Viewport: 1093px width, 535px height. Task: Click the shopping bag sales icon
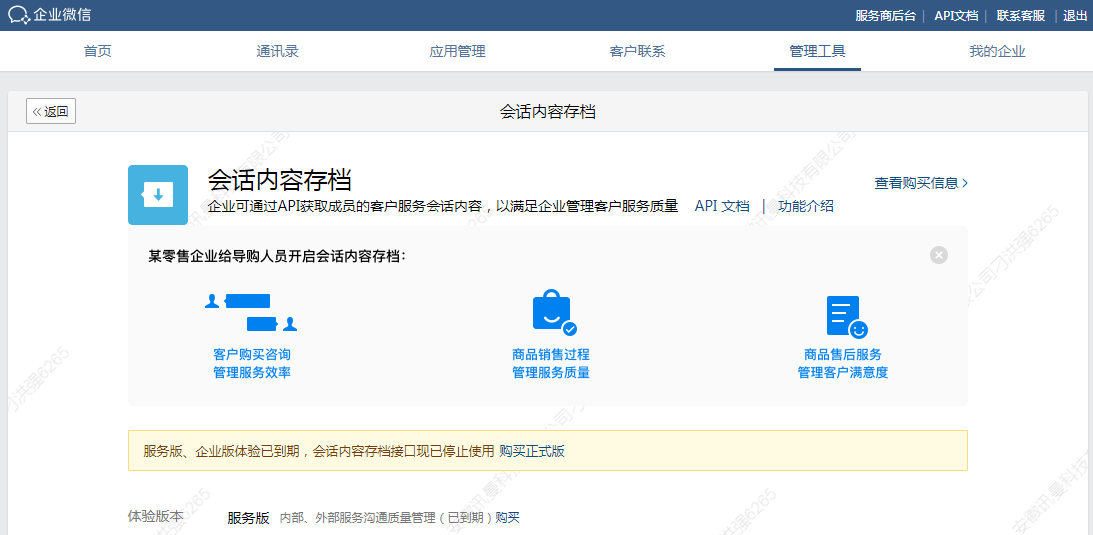pos(552,313)
